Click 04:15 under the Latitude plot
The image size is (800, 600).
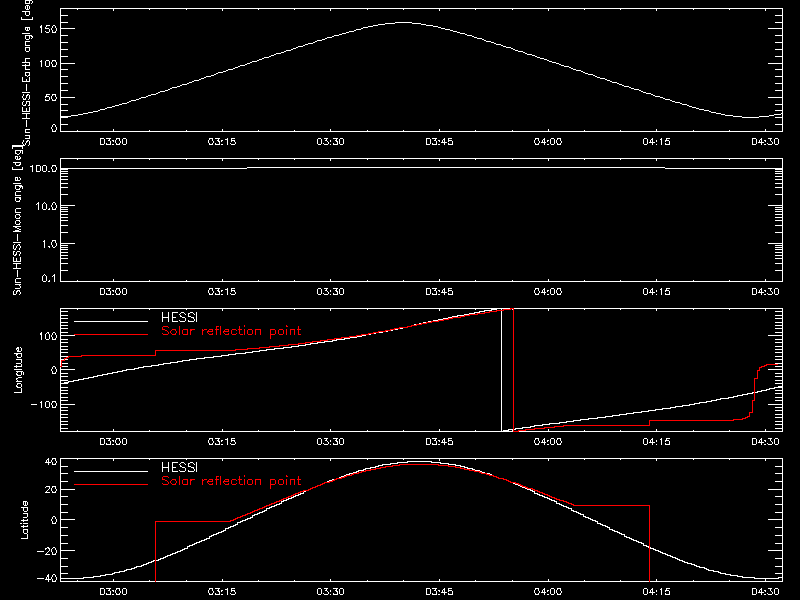coord(657,592)
